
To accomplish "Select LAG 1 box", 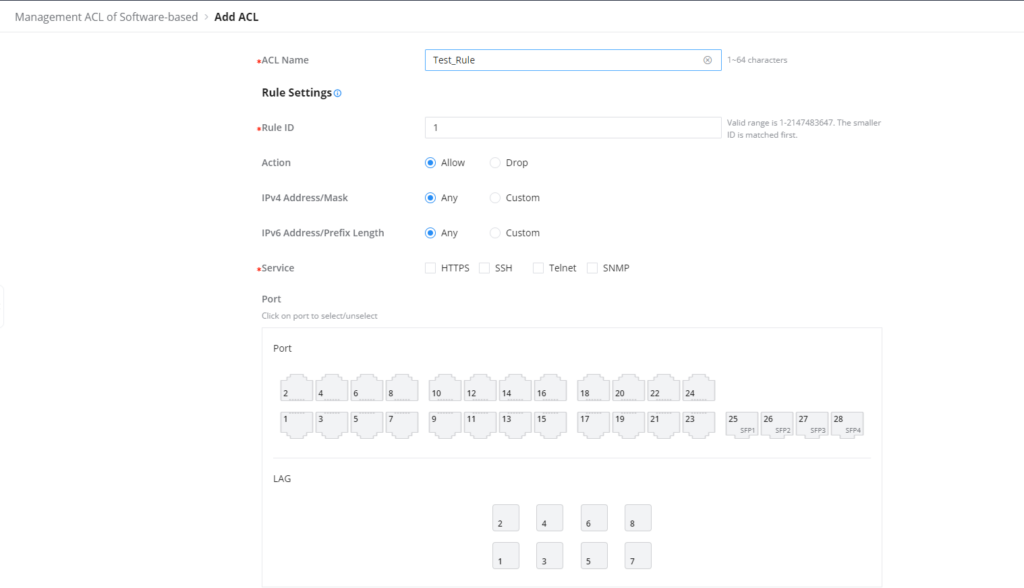I will [505, 555].
